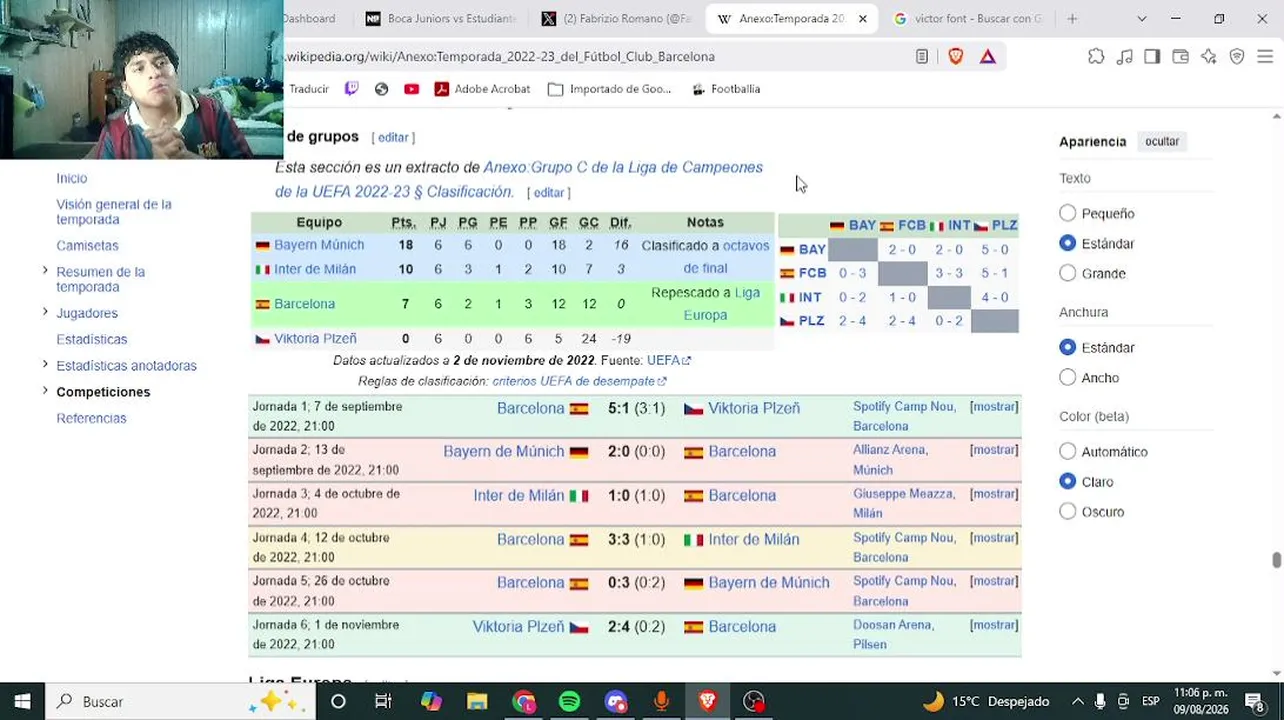Show details for Barcelona 0:3 Bayern de Múnich
The image size is (1284, 720).
pos(994,581)
